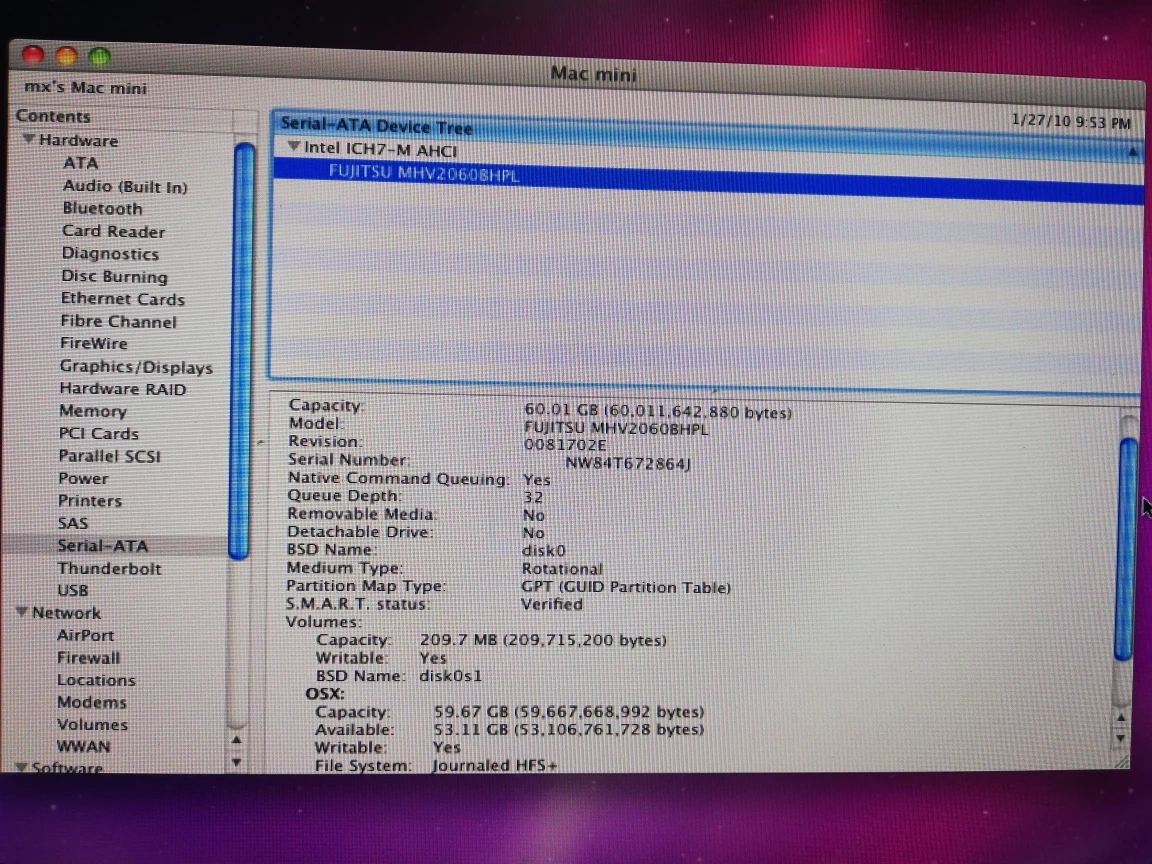This screenshot has width=1152, height=864.
Task: Select PCI Cards entry
Action: (x=98, y=433)
